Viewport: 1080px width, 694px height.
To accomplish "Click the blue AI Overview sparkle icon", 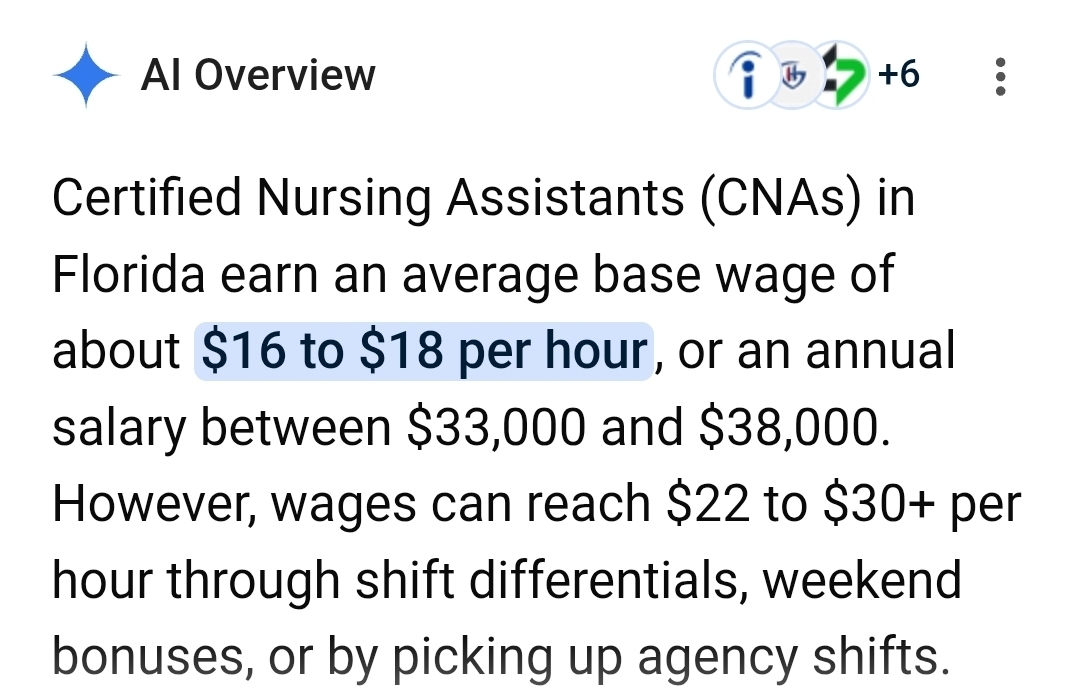I will 86,75.
